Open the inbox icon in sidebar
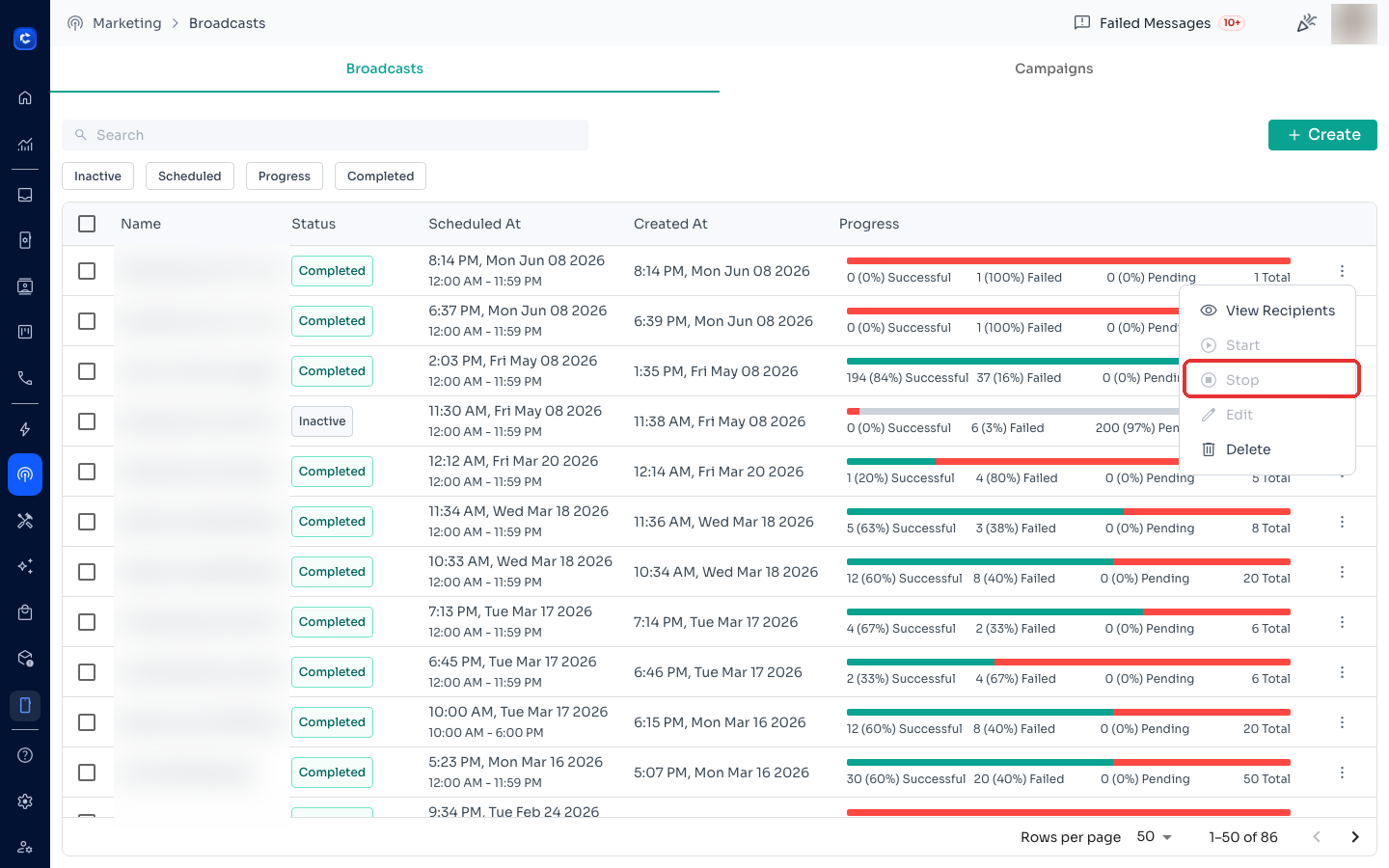 pyautogui.click(x=25, y=195)
